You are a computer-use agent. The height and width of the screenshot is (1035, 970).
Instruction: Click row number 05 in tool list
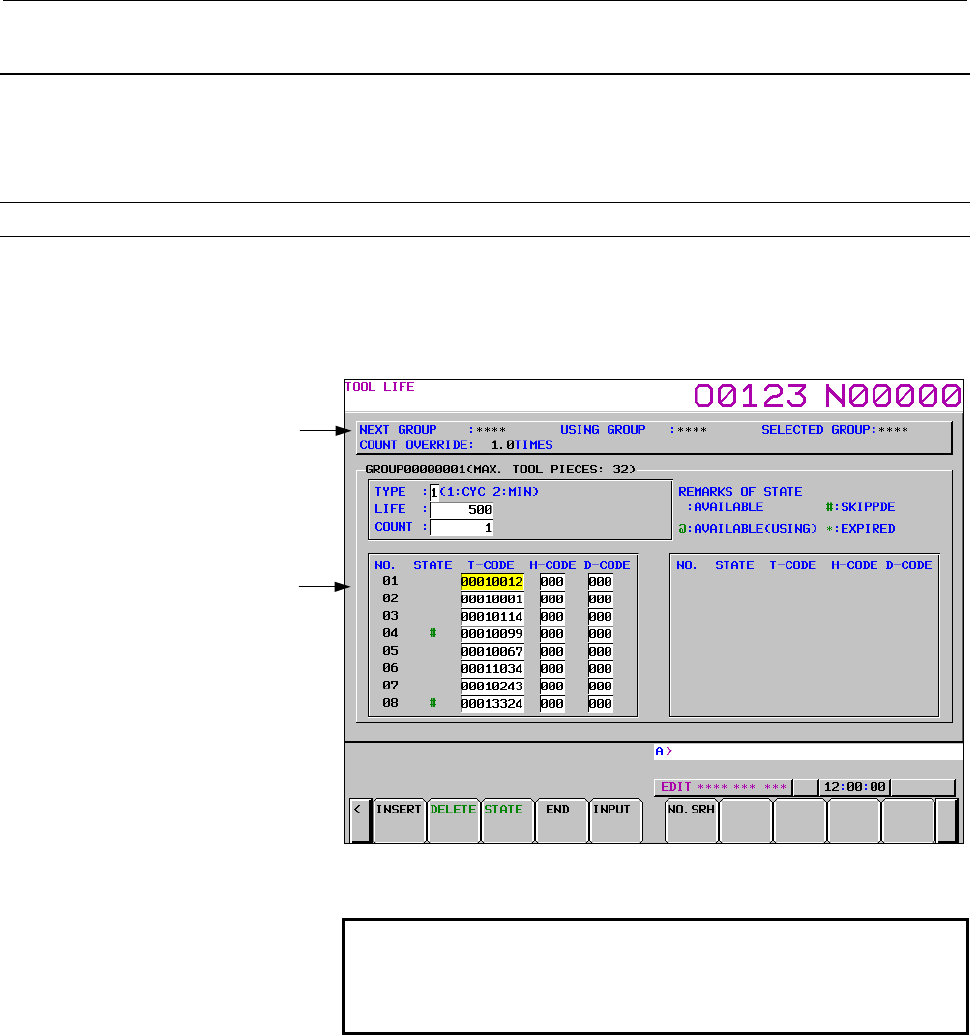[390, 651]
